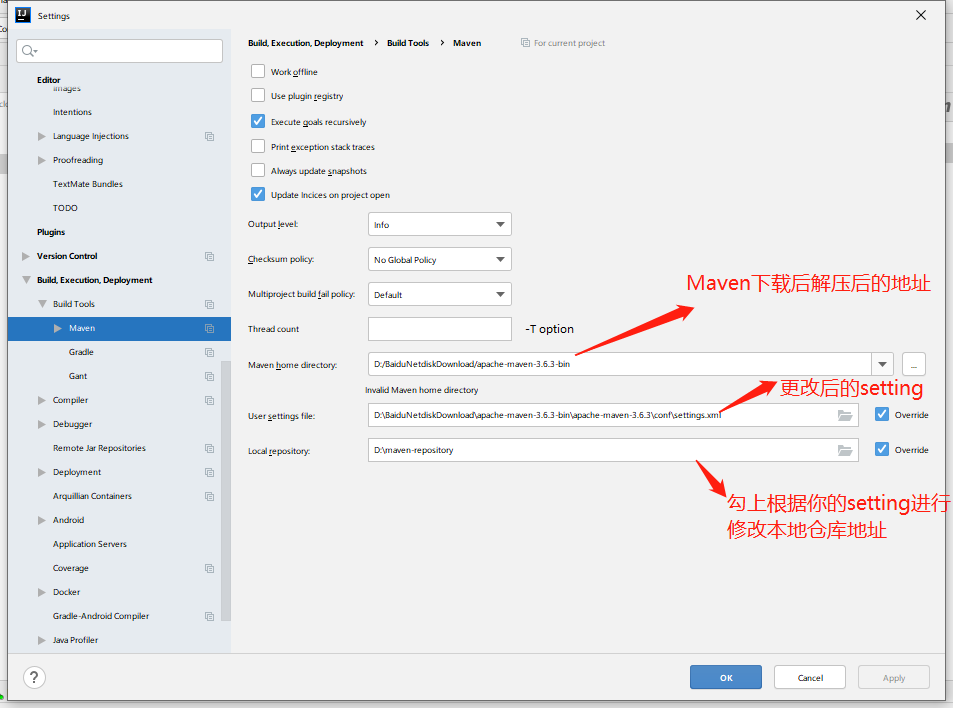Collapse the Build Tools node
Image resolution: width=953 pixels, height=708 pixels.
42,304
